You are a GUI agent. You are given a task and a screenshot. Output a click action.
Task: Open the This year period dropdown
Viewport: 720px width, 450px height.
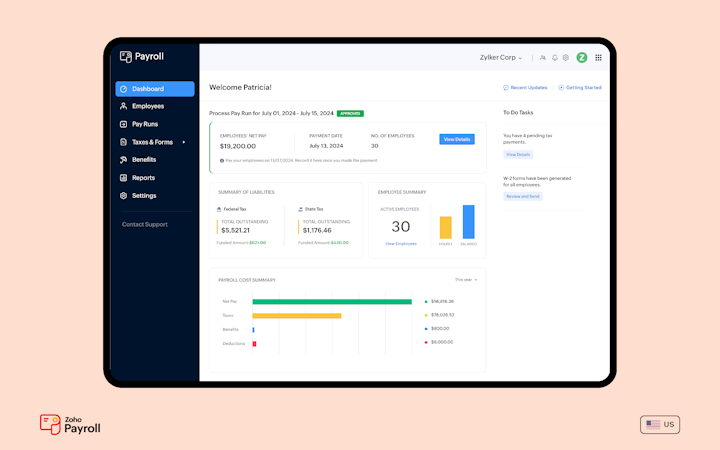click(466, 280)
